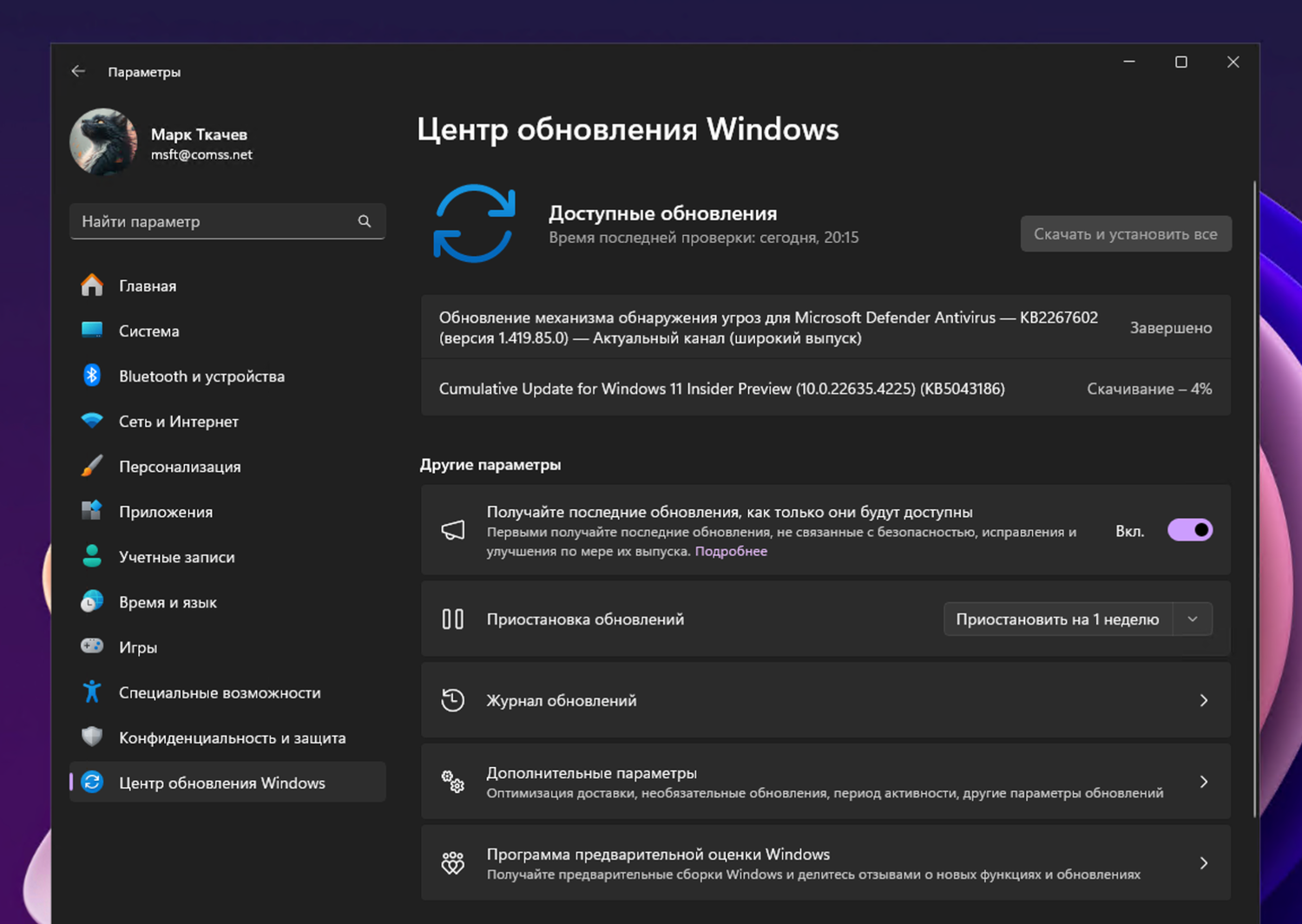Expand Журнал обновлений chevron
Viewport: 1302px width, 924px height.
1203,700
